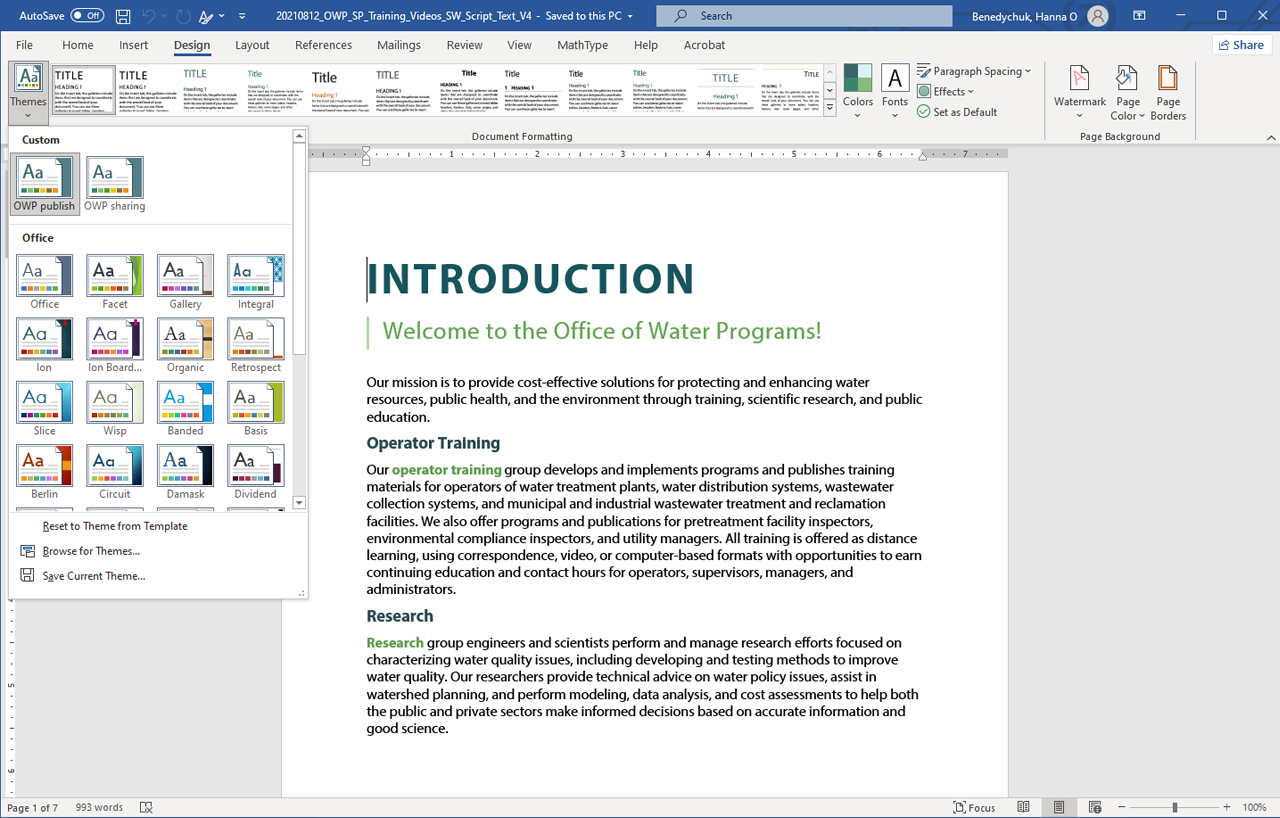
Task: Open the Effects dropdown
Action: pos(945,91)
